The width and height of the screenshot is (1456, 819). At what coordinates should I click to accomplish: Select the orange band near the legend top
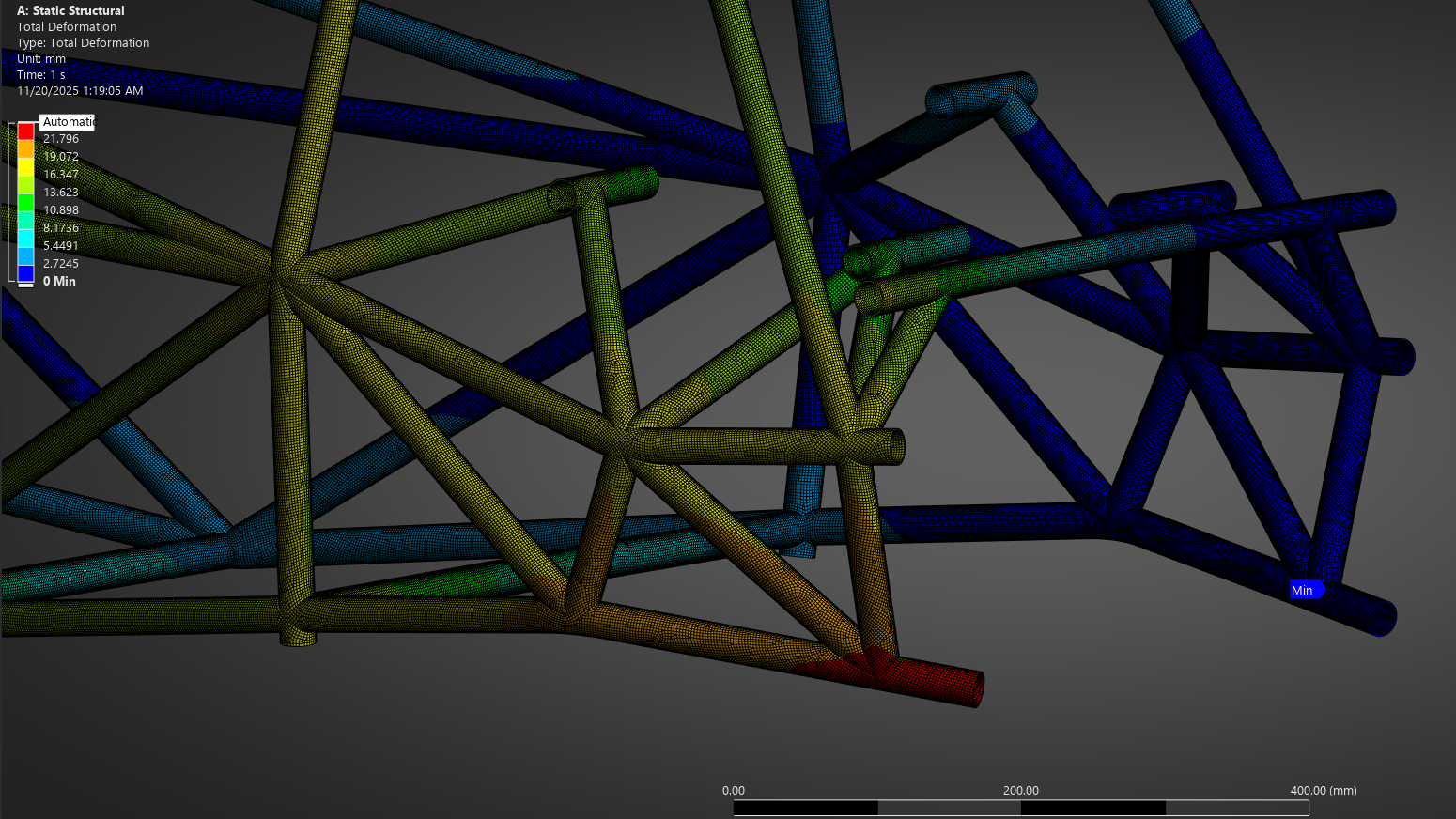tap(25, 150)
